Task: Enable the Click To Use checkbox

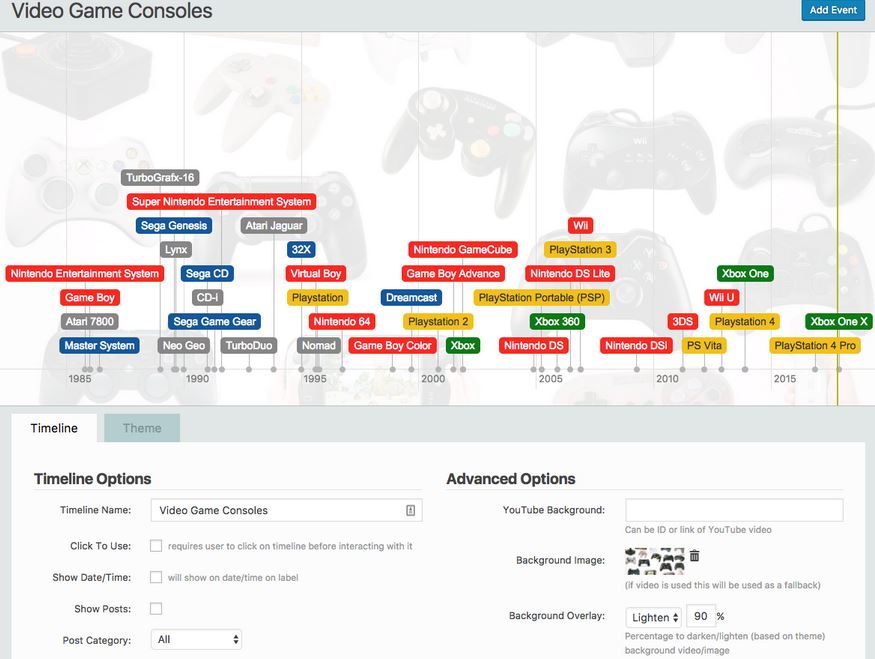Action: [156, 546]
